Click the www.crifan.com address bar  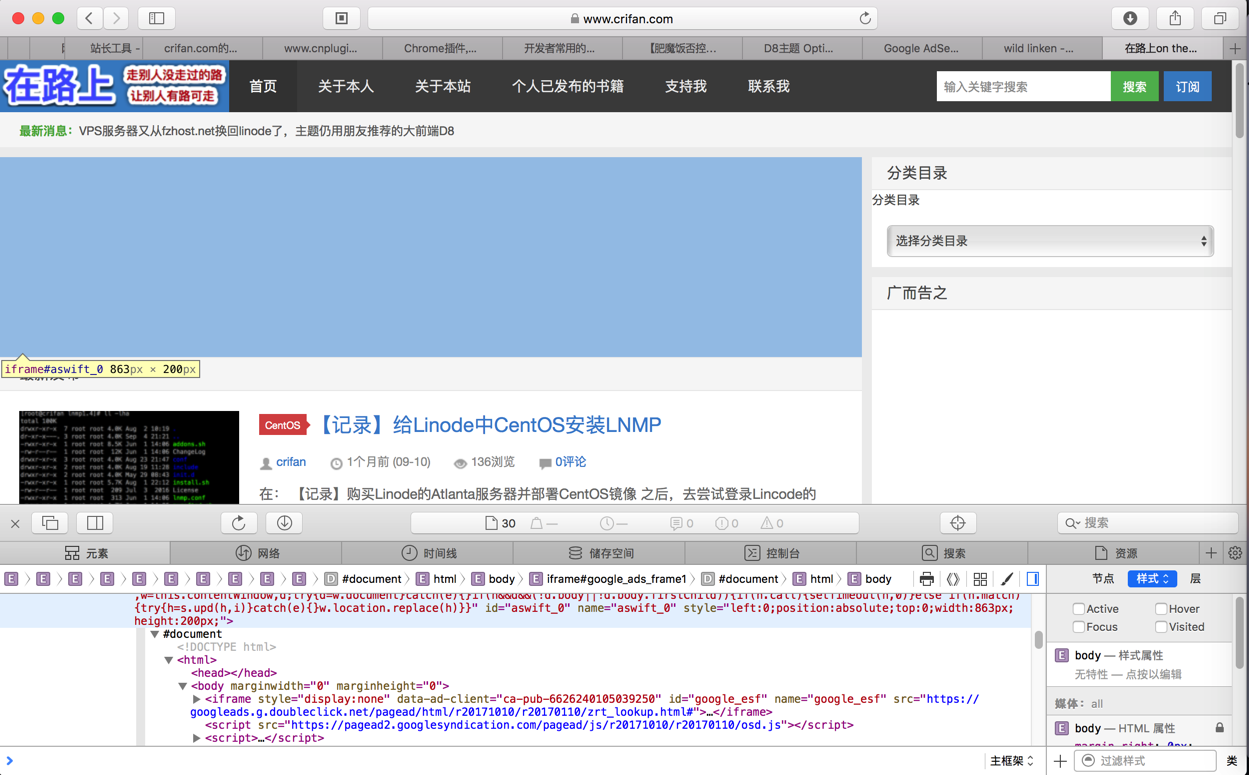pos(624,18)
